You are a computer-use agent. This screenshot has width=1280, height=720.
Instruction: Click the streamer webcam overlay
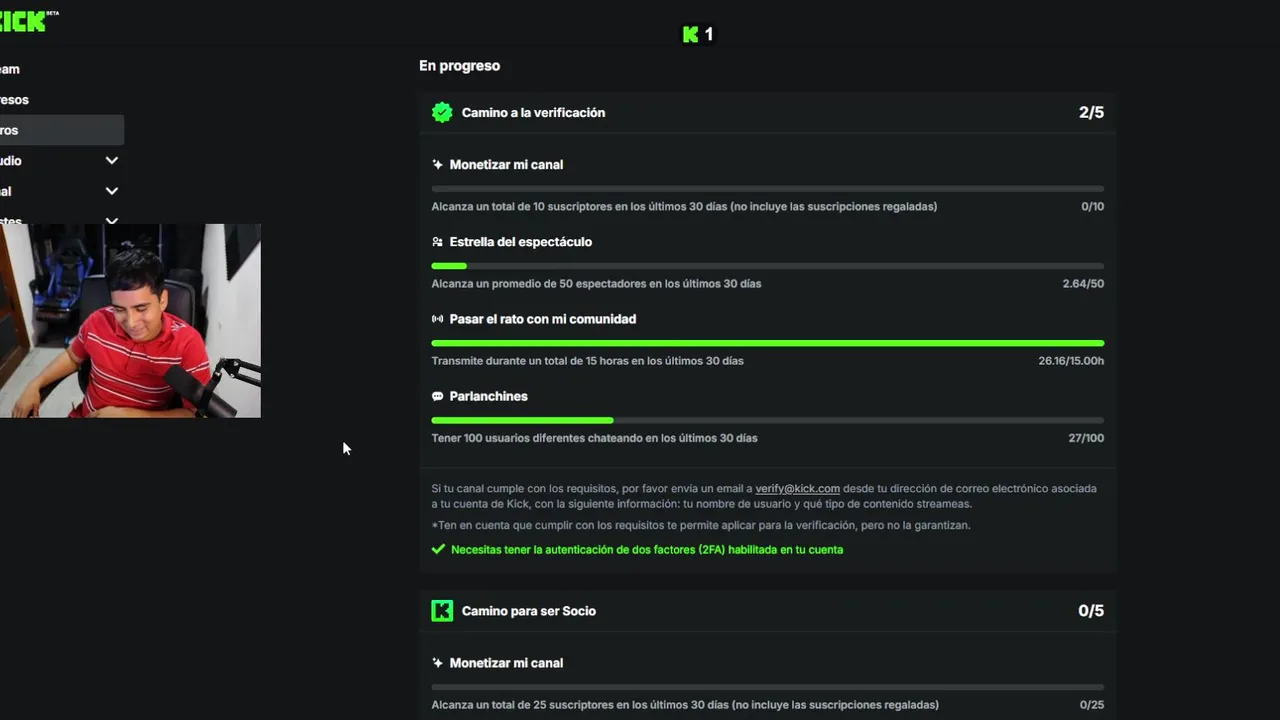130,320
